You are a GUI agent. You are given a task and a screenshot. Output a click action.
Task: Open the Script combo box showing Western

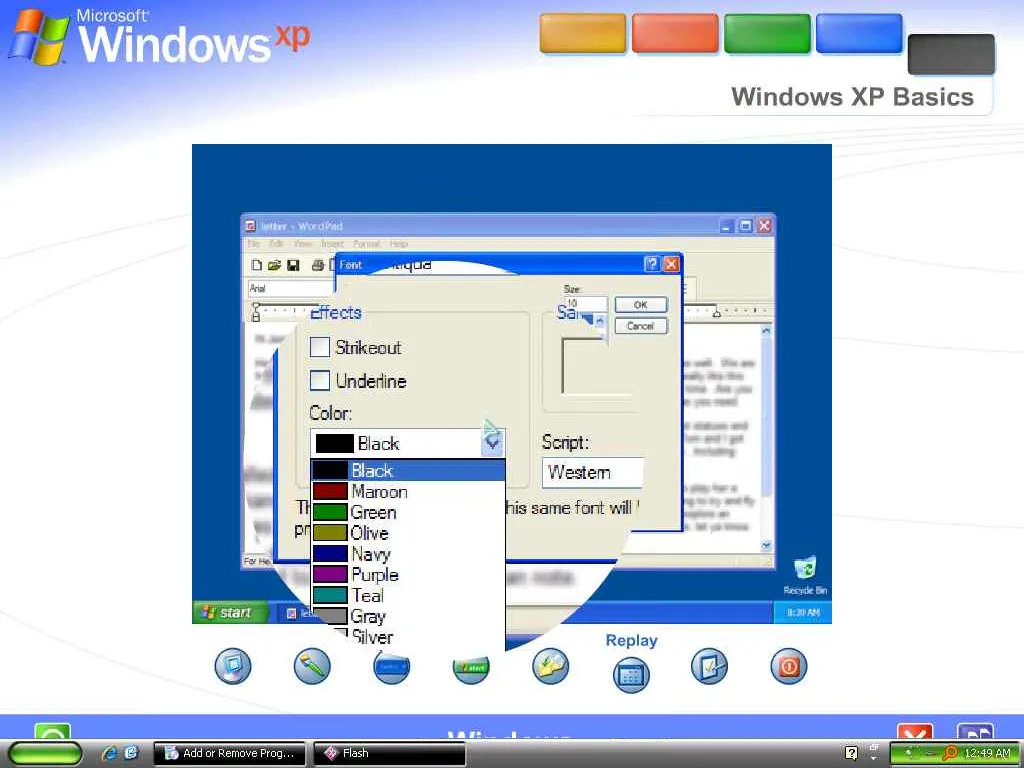click(592, 472)
